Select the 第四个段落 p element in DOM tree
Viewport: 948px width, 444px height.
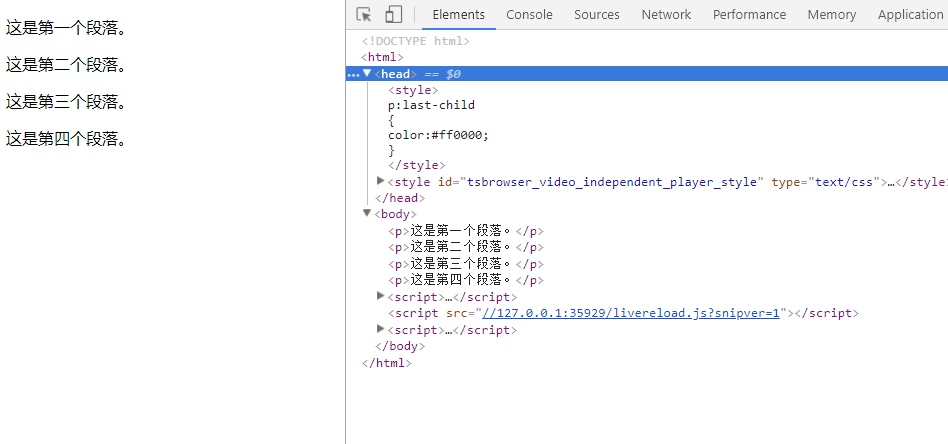tap(466, 280)
